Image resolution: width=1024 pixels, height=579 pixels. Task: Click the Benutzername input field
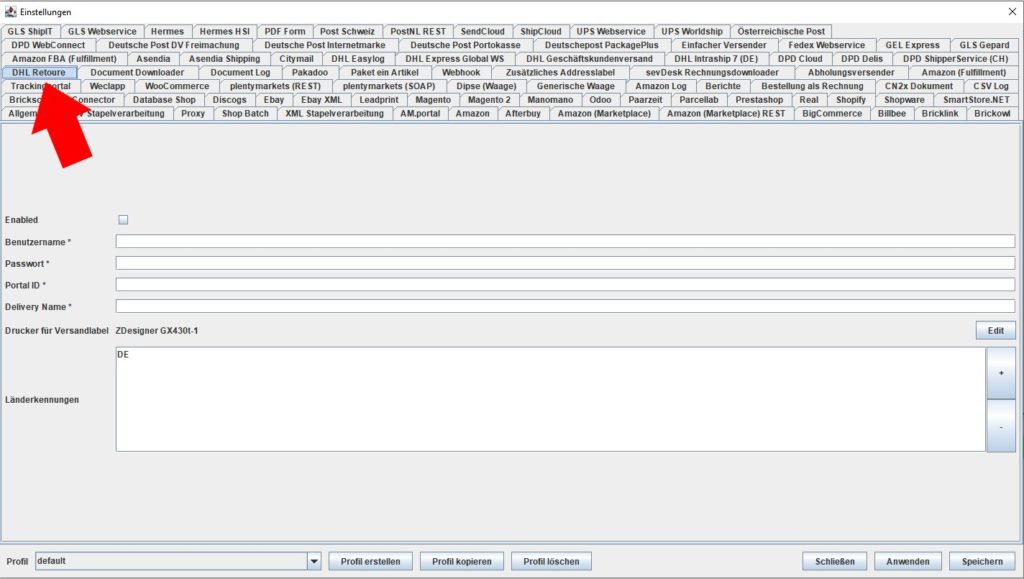click(x=565, y=242)
